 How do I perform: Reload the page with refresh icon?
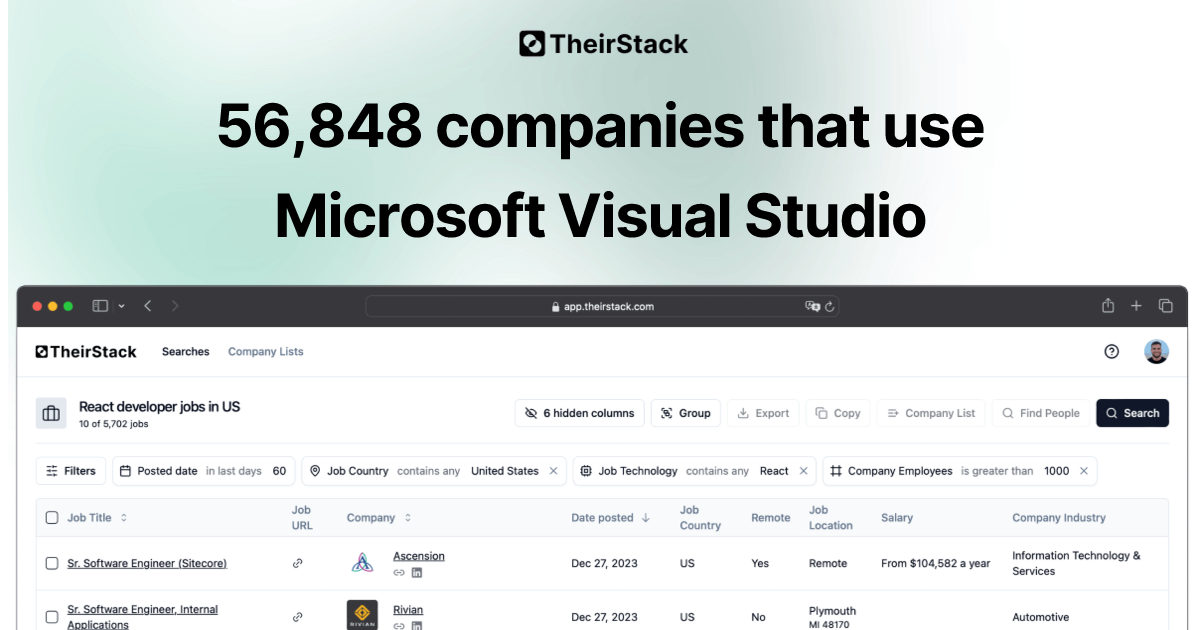click(x=829, y=306)
